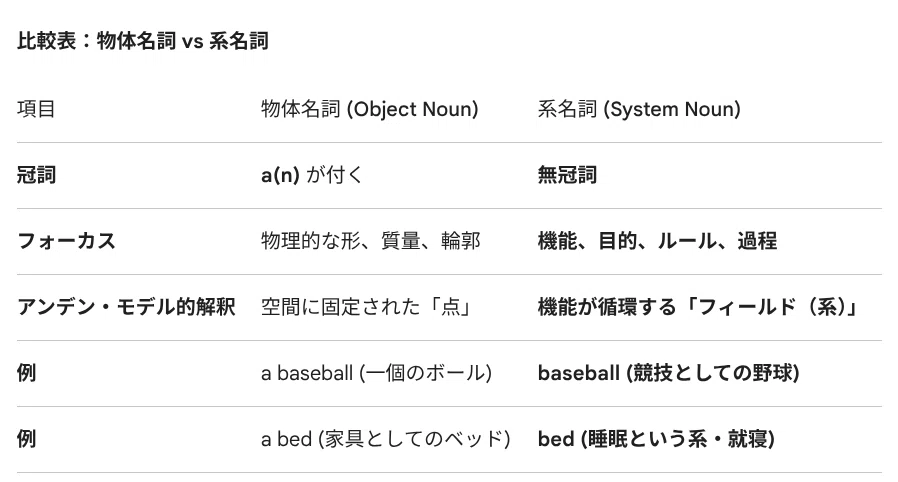Click the 機能、目的、ルール、過程 cell
898x482 pixels.
pos(657,241)
